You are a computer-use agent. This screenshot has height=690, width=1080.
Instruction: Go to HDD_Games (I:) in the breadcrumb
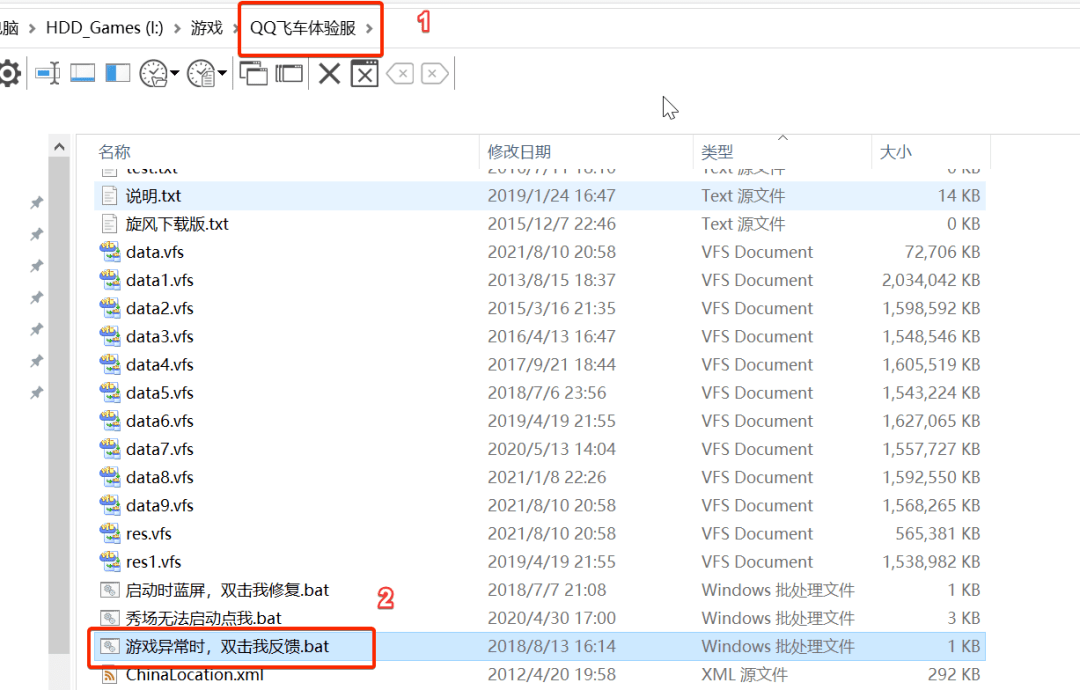pyautogui.click(x=105, y=28)
